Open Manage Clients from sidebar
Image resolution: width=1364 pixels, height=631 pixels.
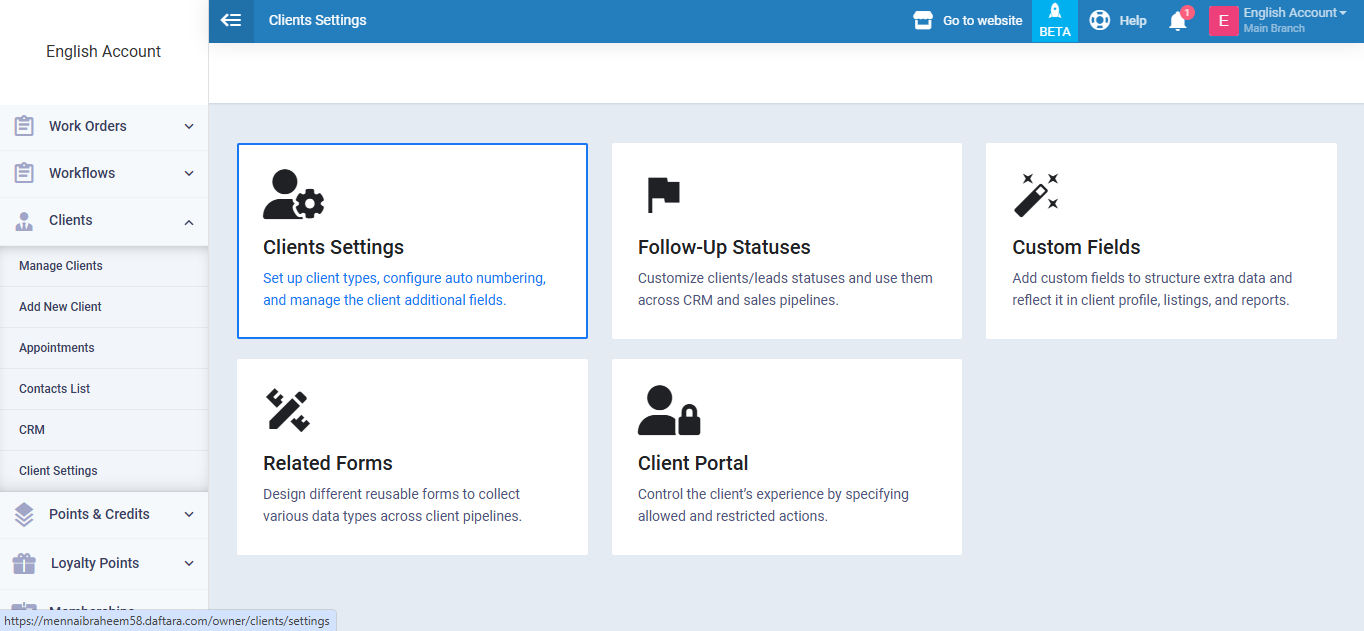coord(61,266)
